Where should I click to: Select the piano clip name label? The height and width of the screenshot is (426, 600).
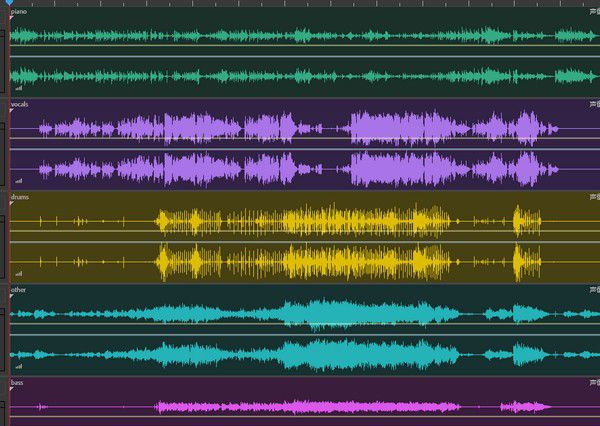[x=19, y=11]
